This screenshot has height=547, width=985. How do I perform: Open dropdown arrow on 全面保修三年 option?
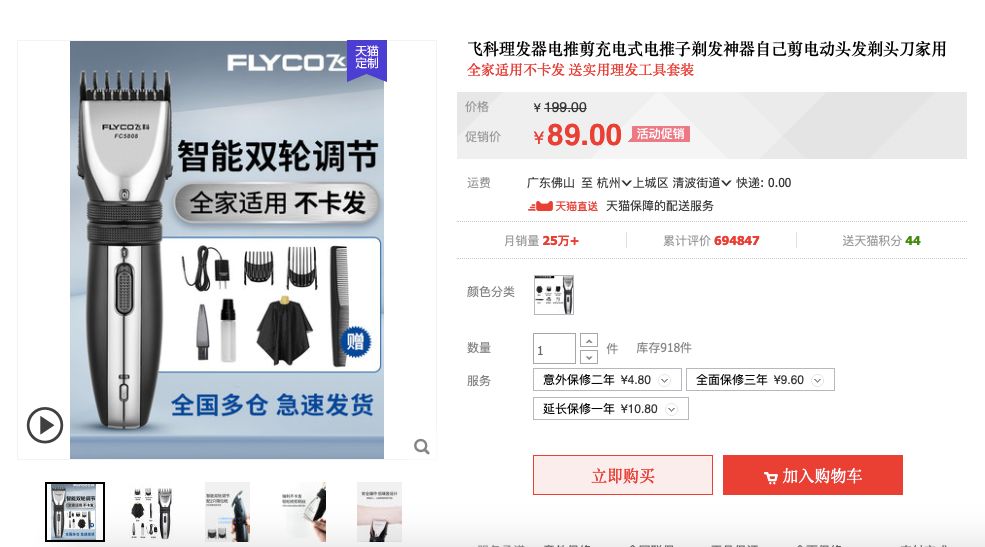817,381
